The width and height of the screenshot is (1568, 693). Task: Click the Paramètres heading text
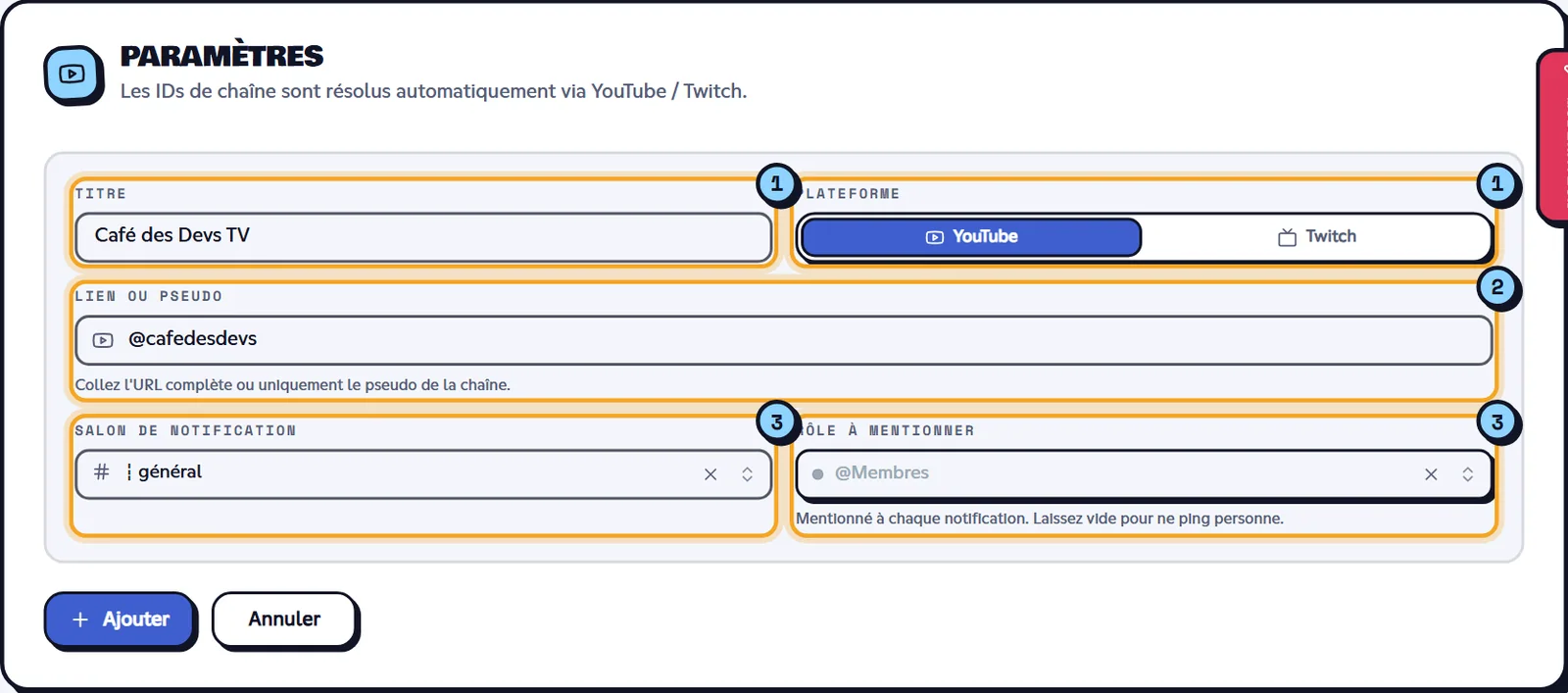[221, 56]
